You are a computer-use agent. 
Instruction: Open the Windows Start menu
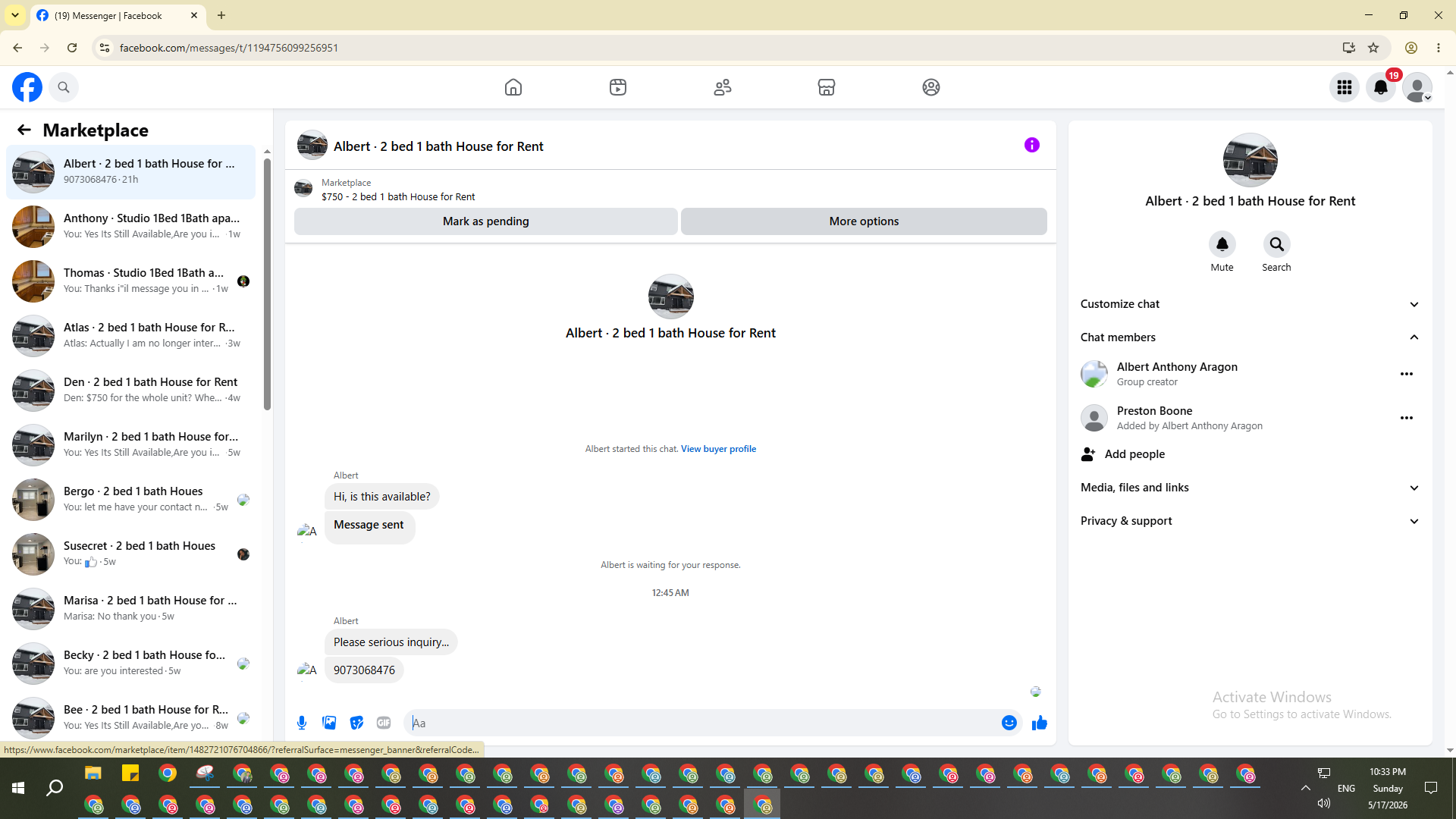[18, 789]
